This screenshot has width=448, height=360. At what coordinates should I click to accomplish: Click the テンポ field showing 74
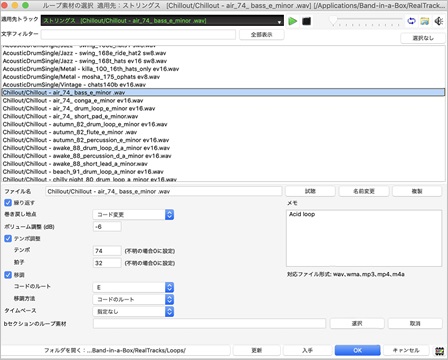pyautogui.click(x=107, y=251)
